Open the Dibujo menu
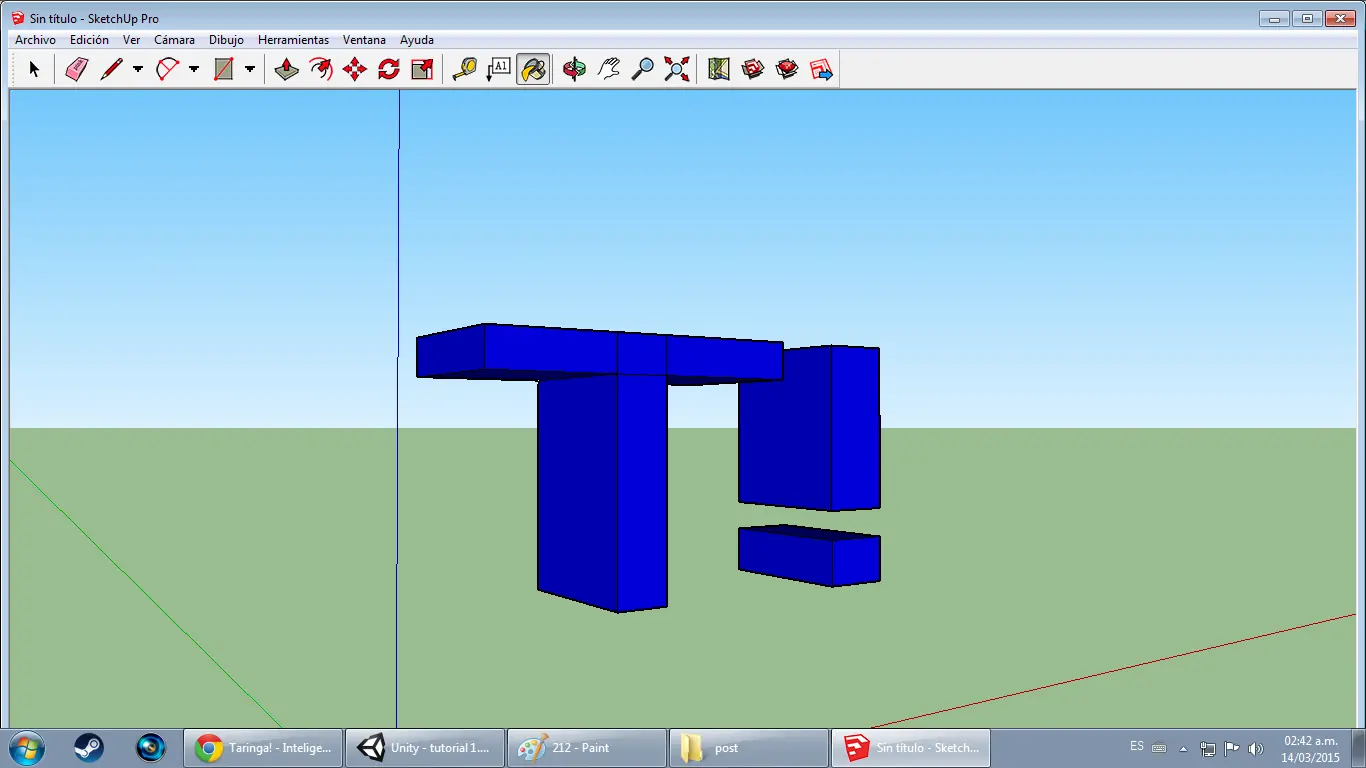Viewport: 1366px width, 768px height. (226, 40)
